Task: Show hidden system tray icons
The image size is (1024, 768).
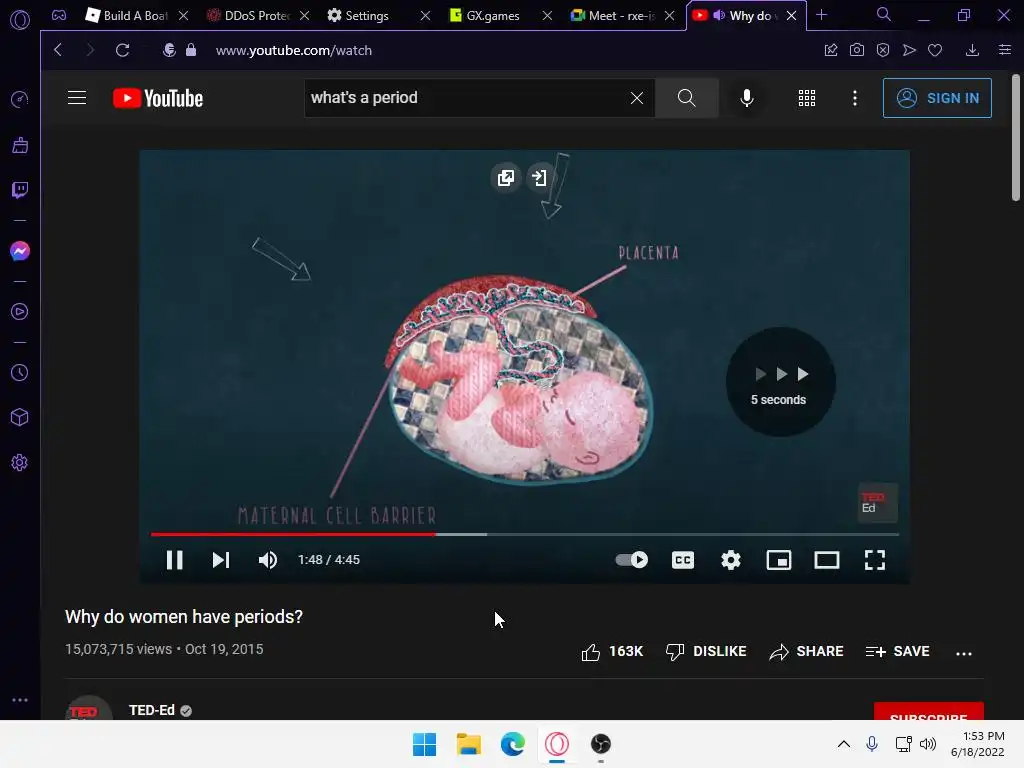Action: click(x=844, y=744)
